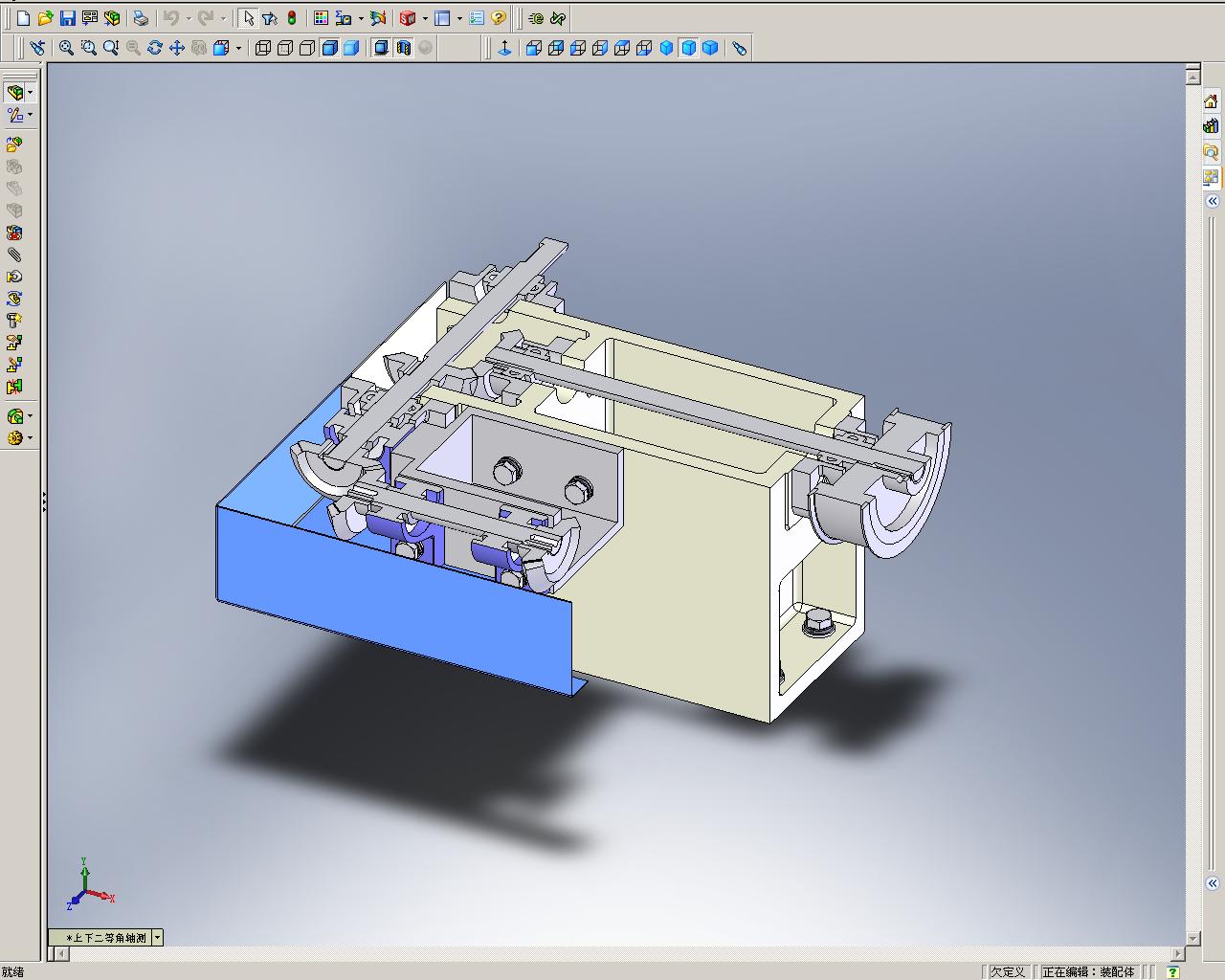Add a mate with paperclip icon
The image size is (1225, 980).
(14, 255)
